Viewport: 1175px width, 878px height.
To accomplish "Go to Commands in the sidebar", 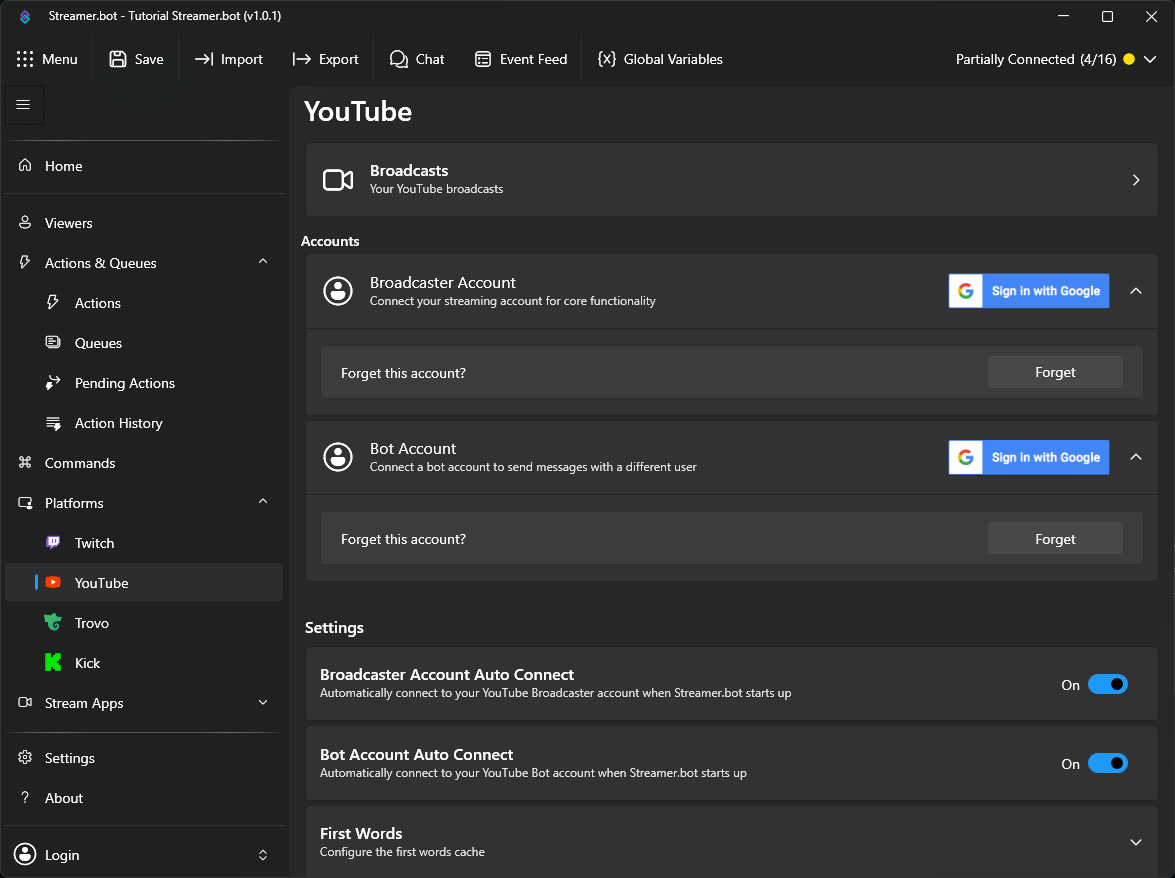I will click(x=80, y=463).
